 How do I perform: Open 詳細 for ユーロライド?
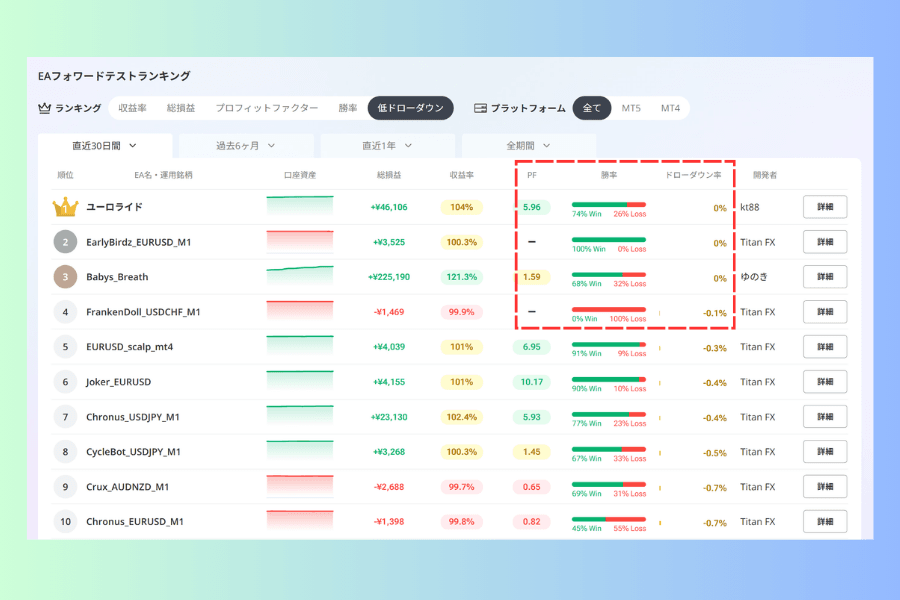point(825,207)
